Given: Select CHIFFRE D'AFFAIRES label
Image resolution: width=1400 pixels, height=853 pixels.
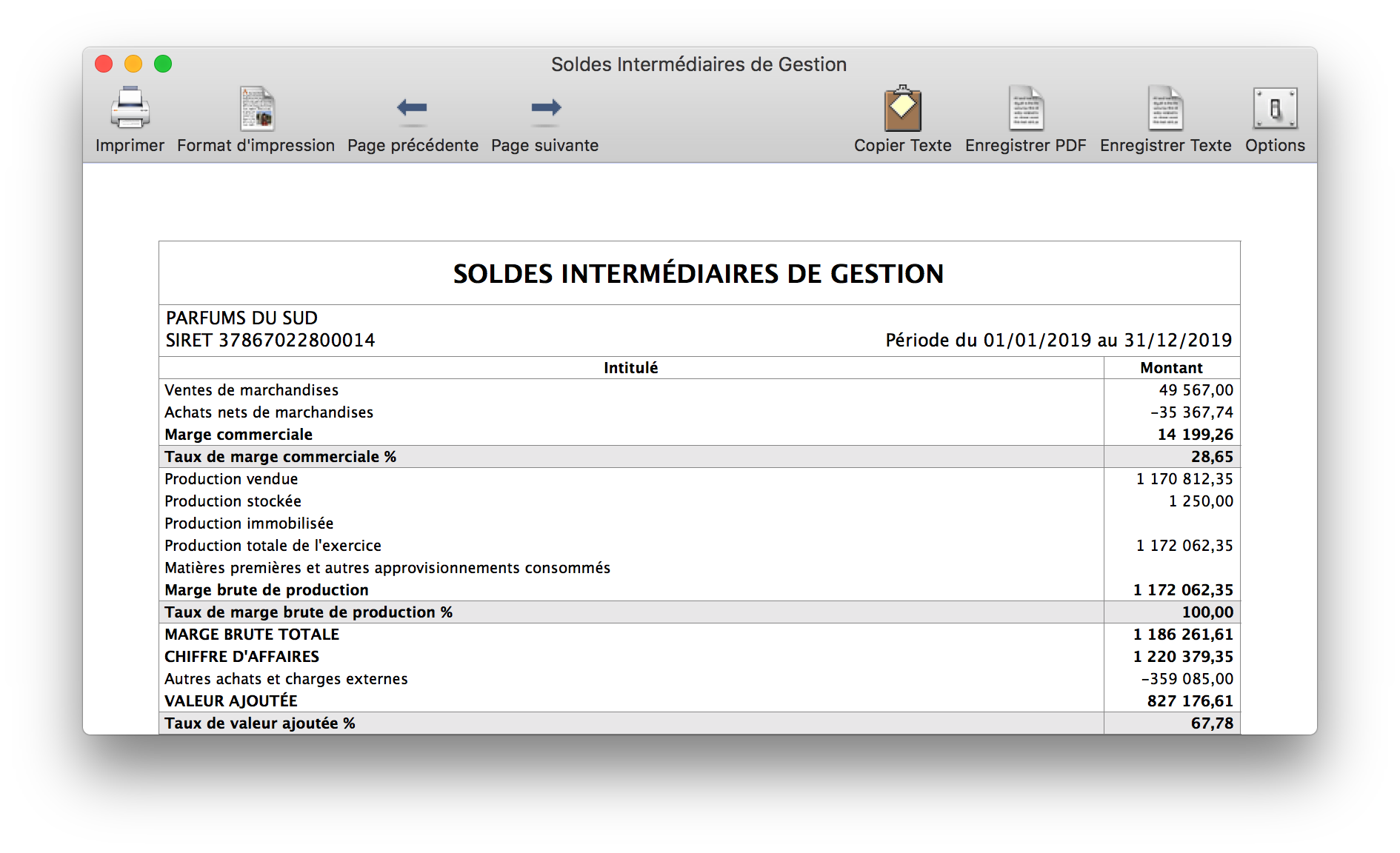Looking at the screenshot, I should point(241,657).
